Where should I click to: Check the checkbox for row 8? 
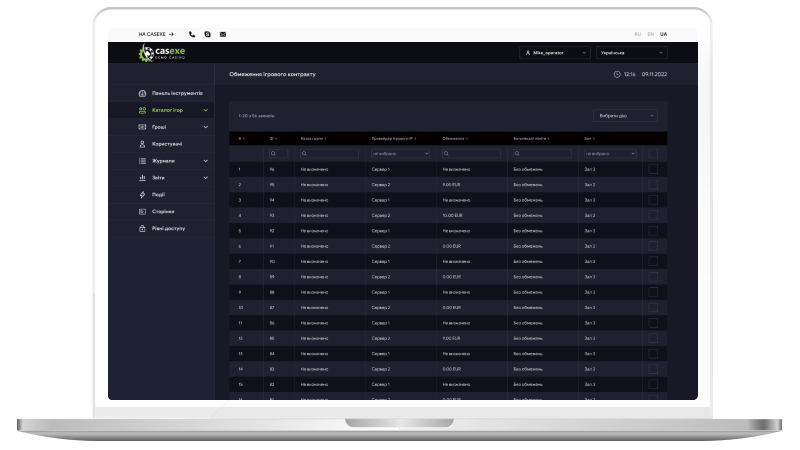(653, 277)
